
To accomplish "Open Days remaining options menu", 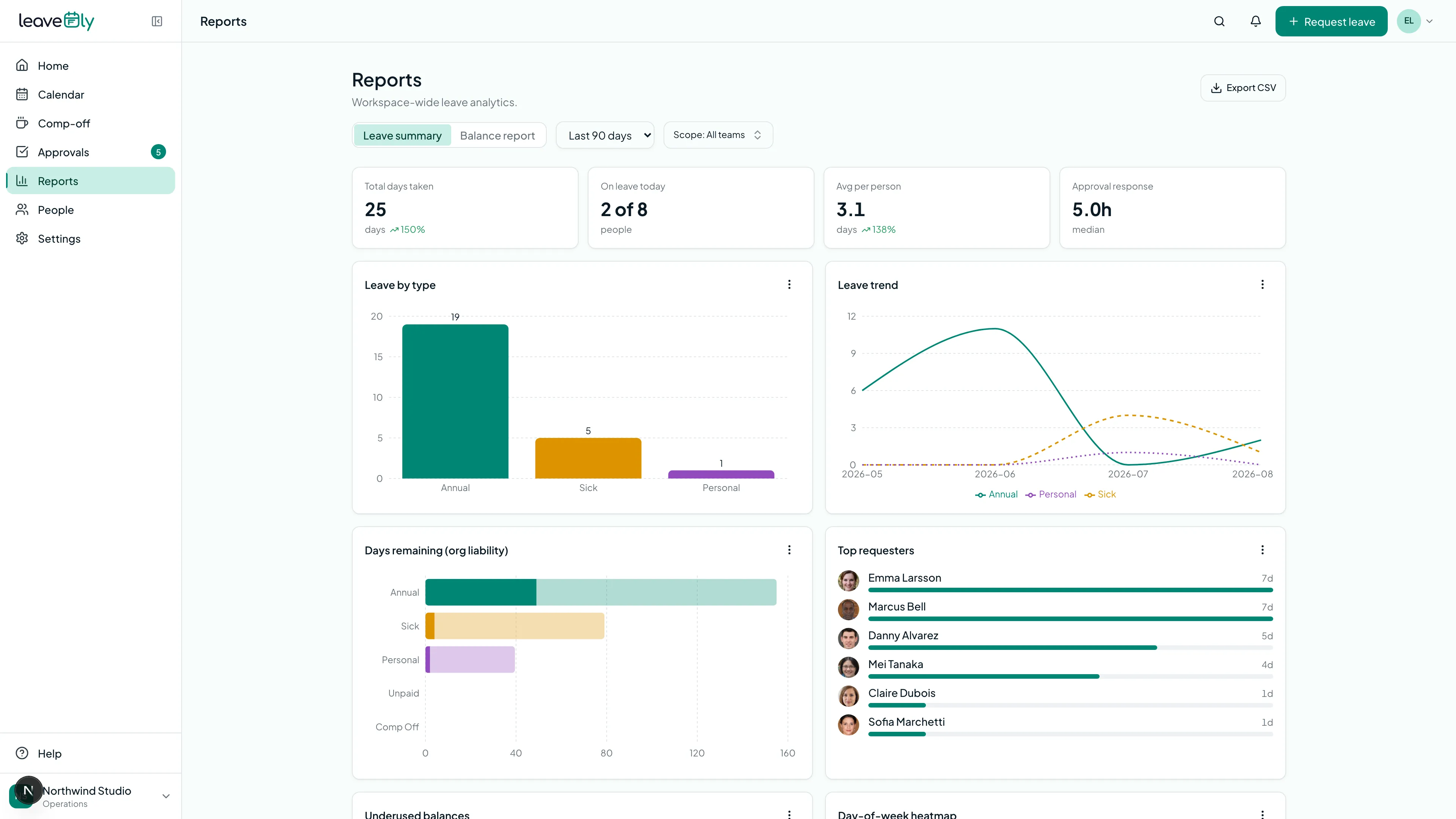I will [x=789, y=551].
